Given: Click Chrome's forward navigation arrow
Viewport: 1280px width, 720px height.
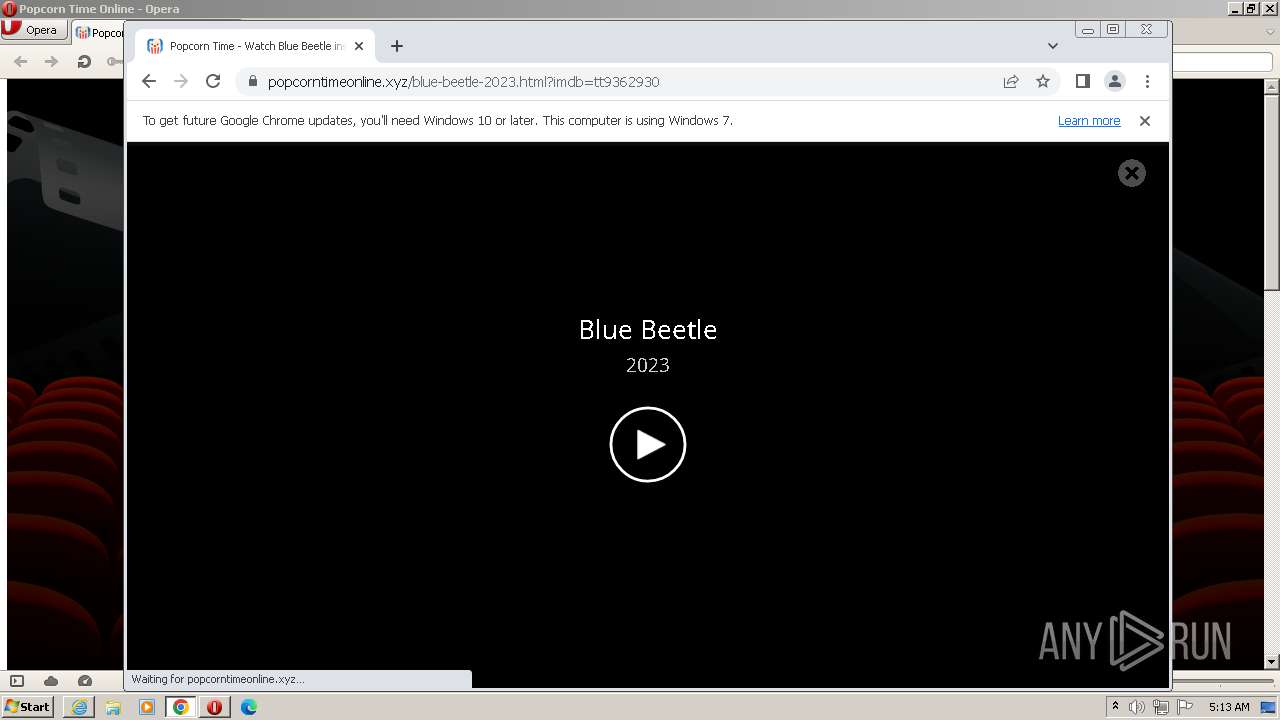Looking at the screenshot, I should point(181,81).
